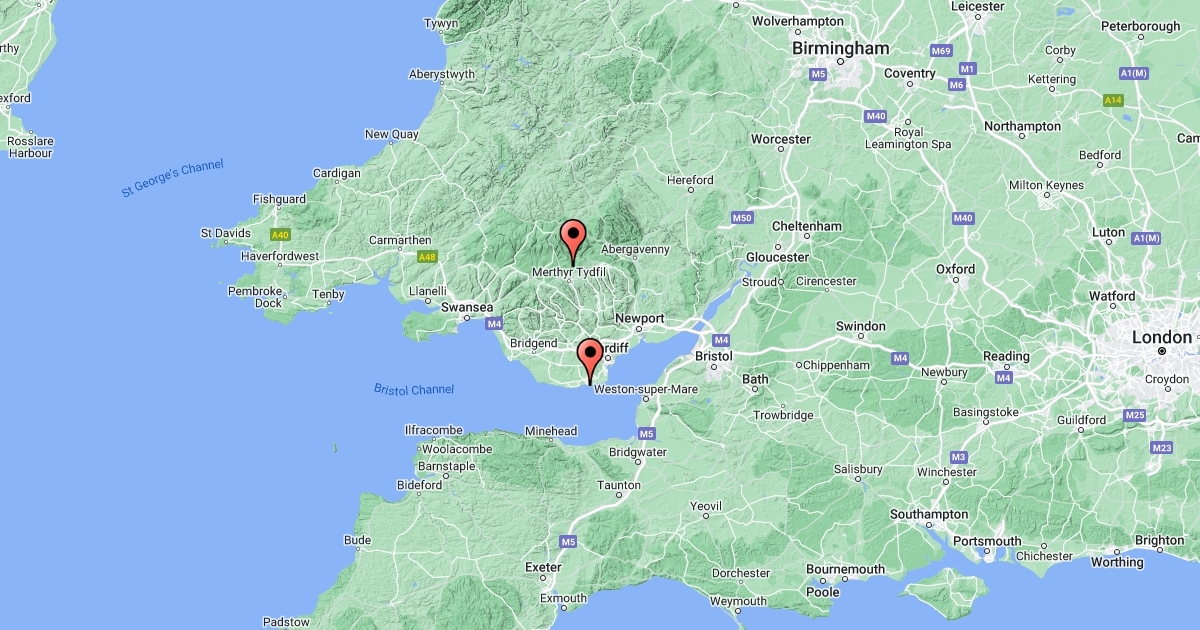1200x630 pixels.
Task: Click the A40 road shield near Fishguard
Action: 279,235
